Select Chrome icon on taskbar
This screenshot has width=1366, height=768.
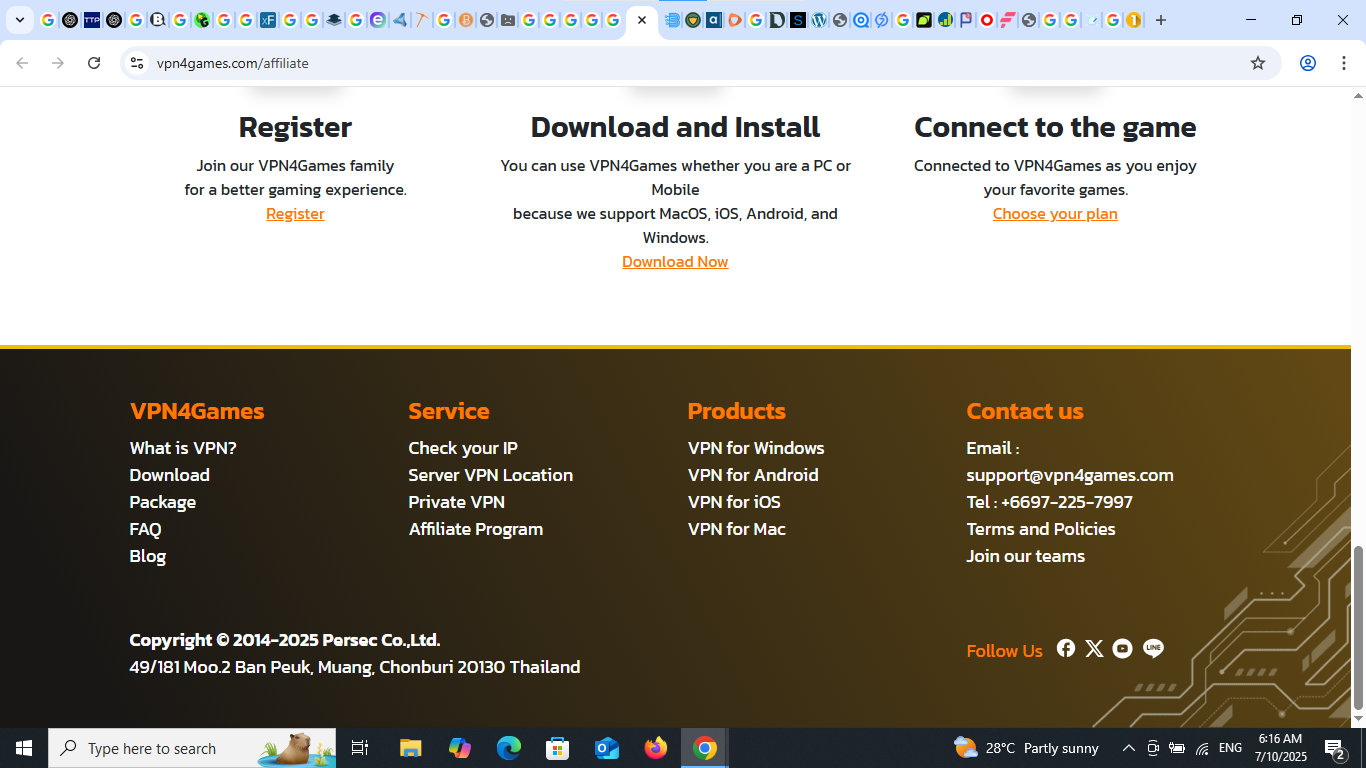tap(705, 748)
